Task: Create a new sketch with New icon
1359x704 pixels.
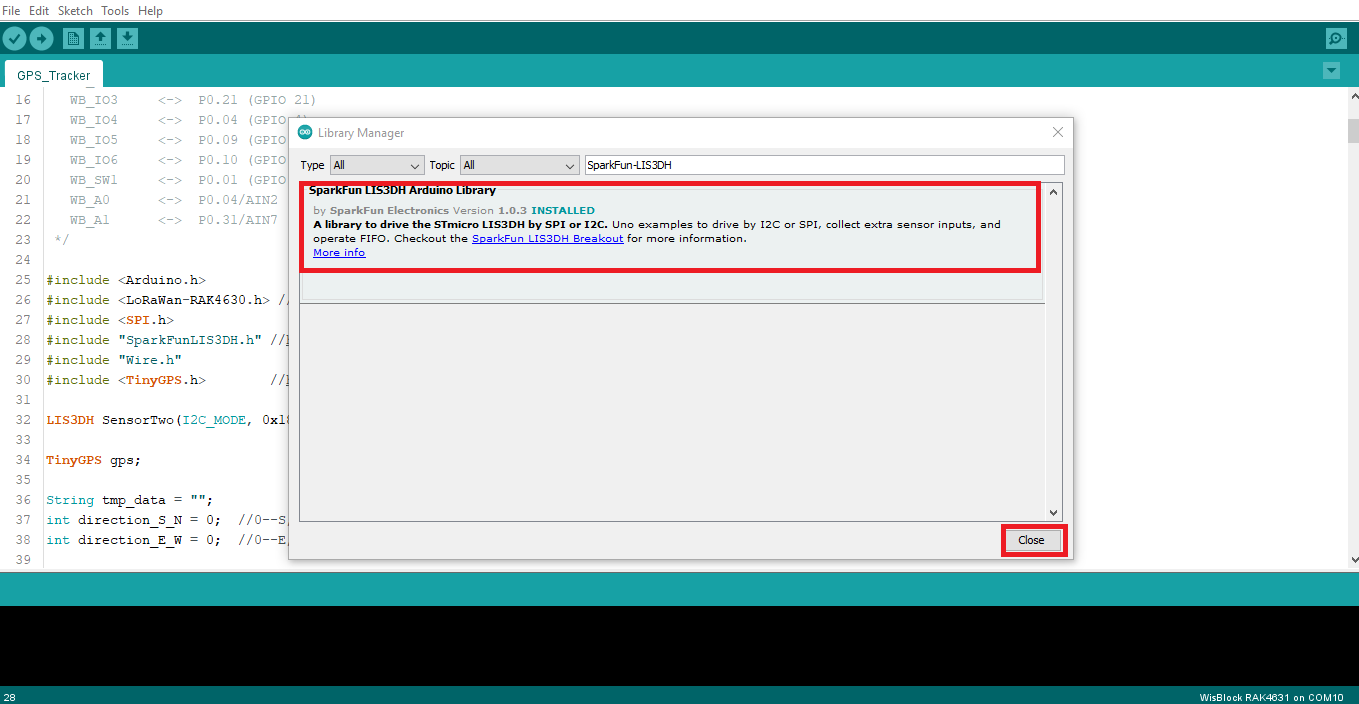Action: (x=73, y=38)
